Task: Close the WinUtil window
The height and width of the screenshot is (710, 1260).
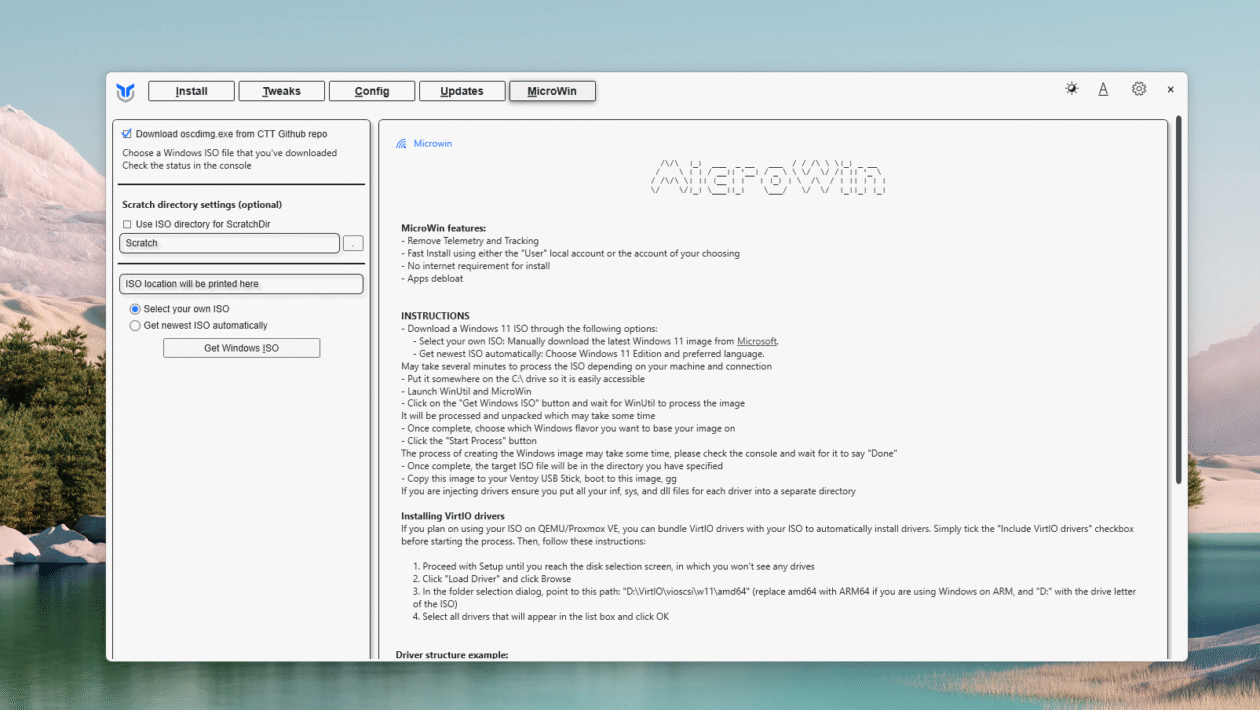Action: [x=1170, y=89]
